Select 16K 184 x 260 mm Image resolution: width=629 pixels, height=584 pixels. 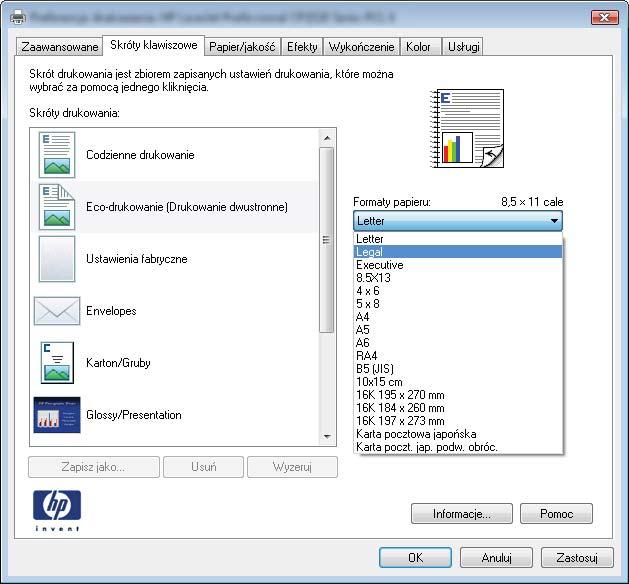click(x=458, y=408)
